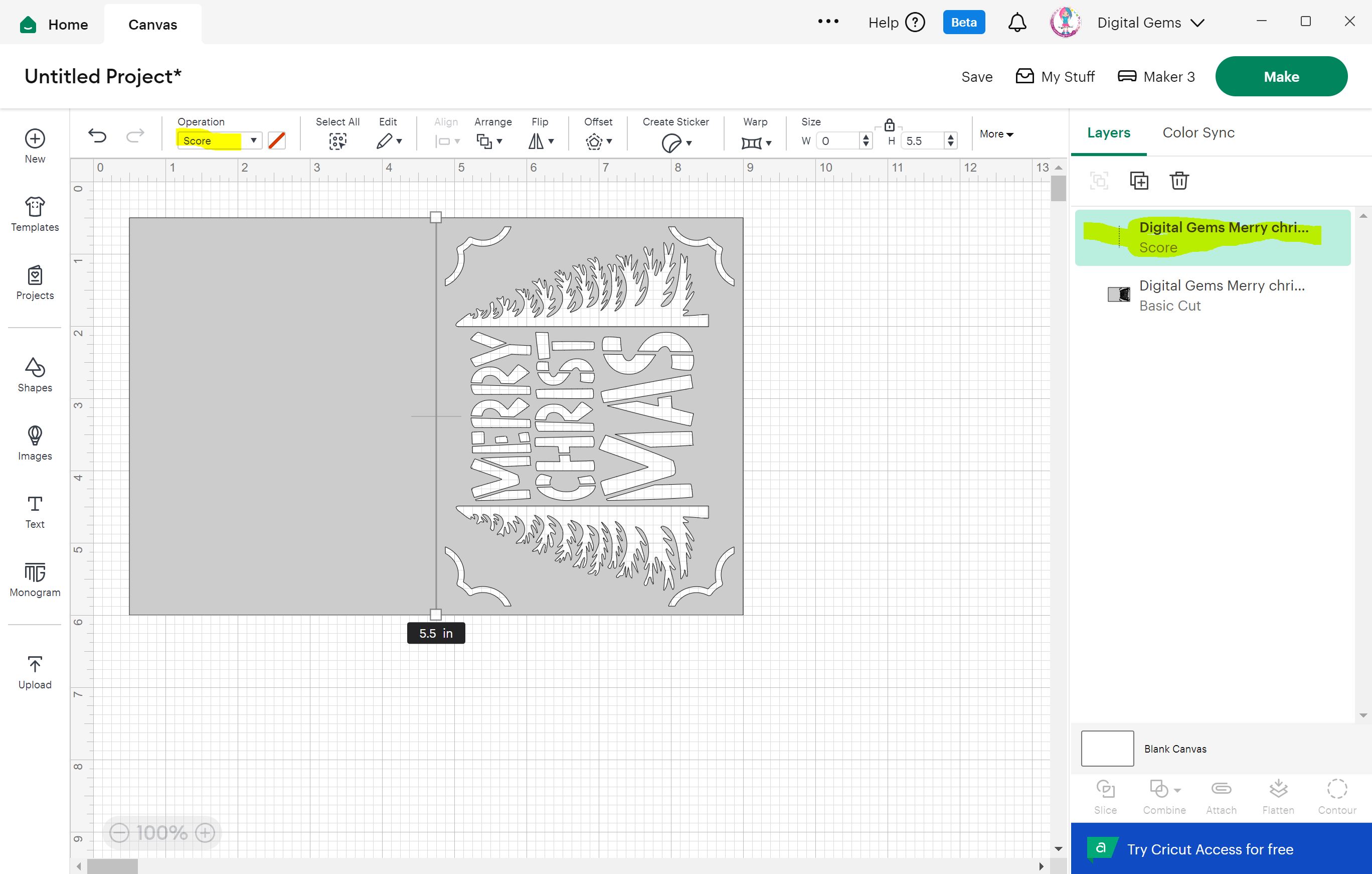Screen dimensions: 1372x874
Task: Click Save in the header
Action: (x=976, y=77)
